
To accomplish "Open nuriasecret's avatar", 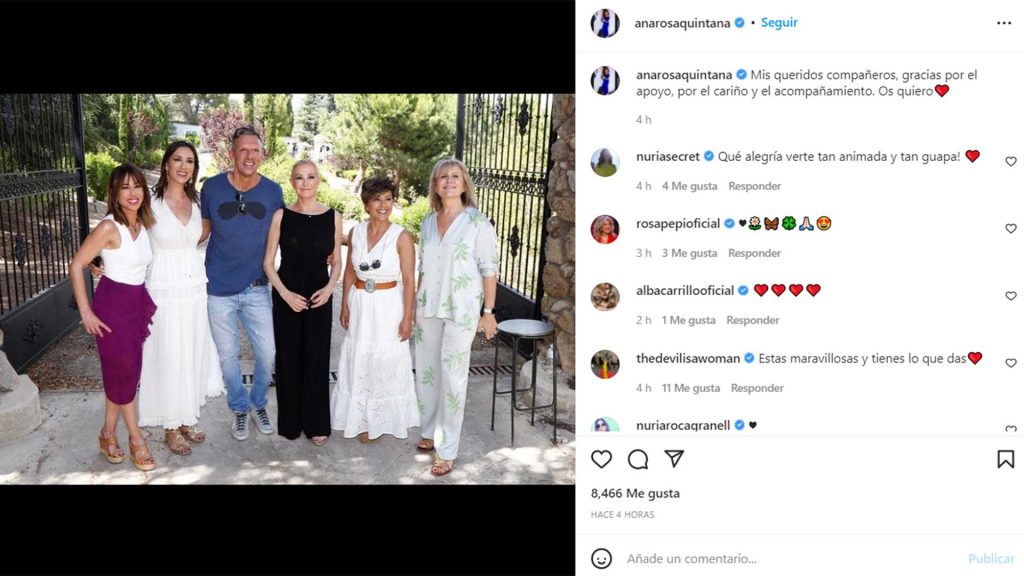I will [x=605, y=163].
